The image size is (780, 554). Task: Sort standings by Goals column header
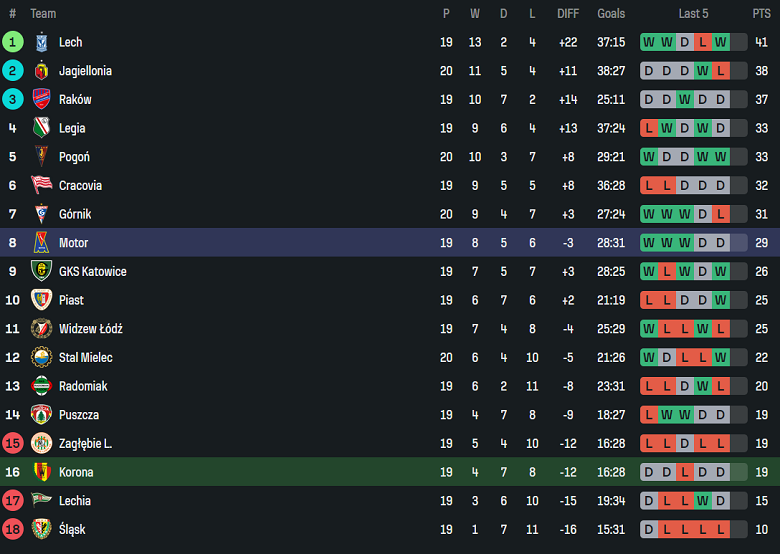(x=611, y=14)
